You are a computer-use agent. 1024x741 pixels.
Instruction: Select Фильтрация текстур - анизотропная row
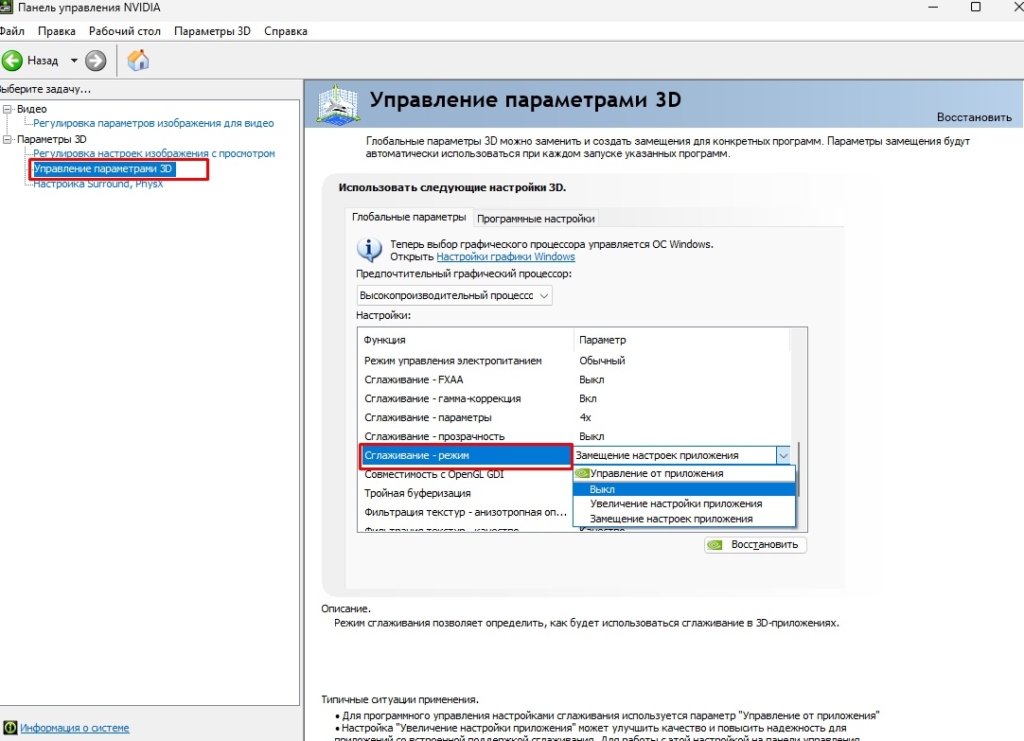[466, 512]
